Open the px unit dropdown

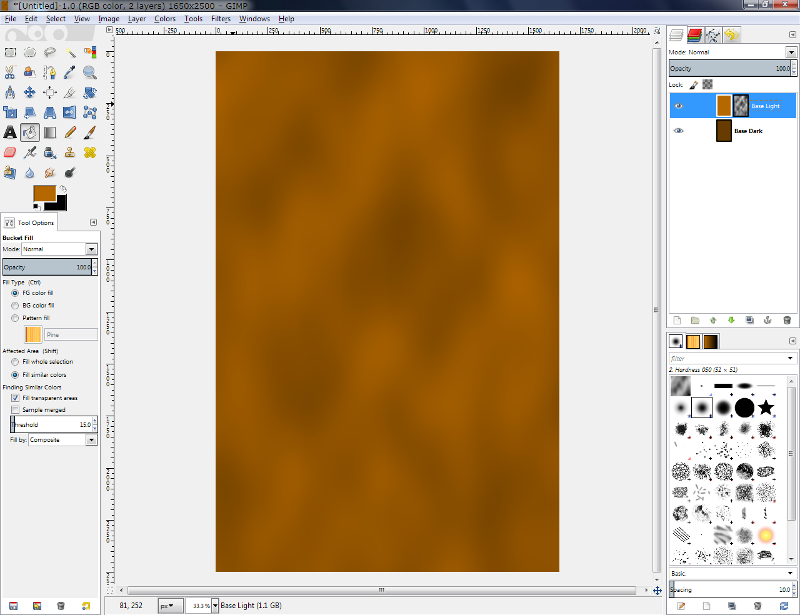pyautogui.click(x=170, y=605)
